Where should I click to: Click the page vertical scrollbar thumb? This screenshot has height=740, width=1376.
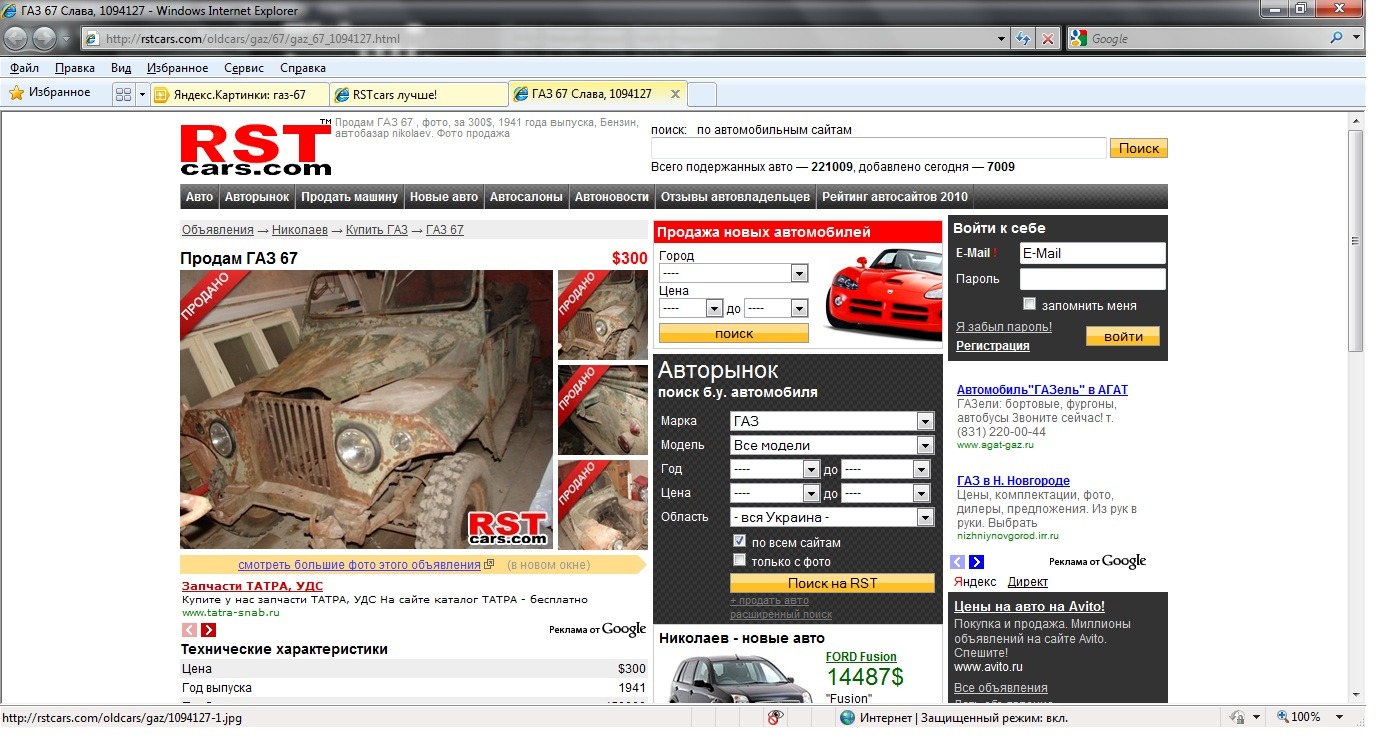(1355, 240)
